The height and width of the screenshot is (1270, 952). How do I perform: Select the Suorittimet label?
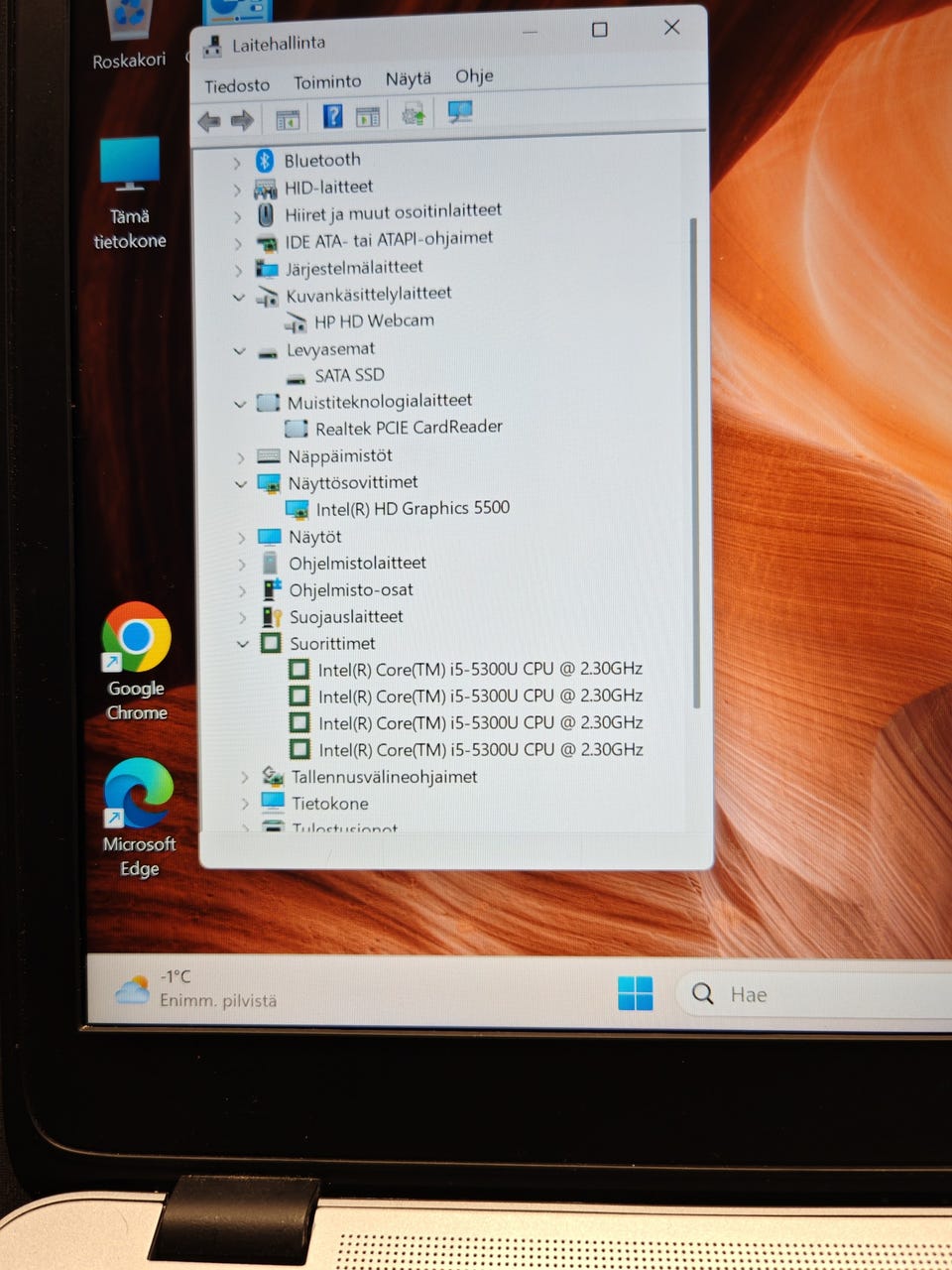(x=332, y=644)
